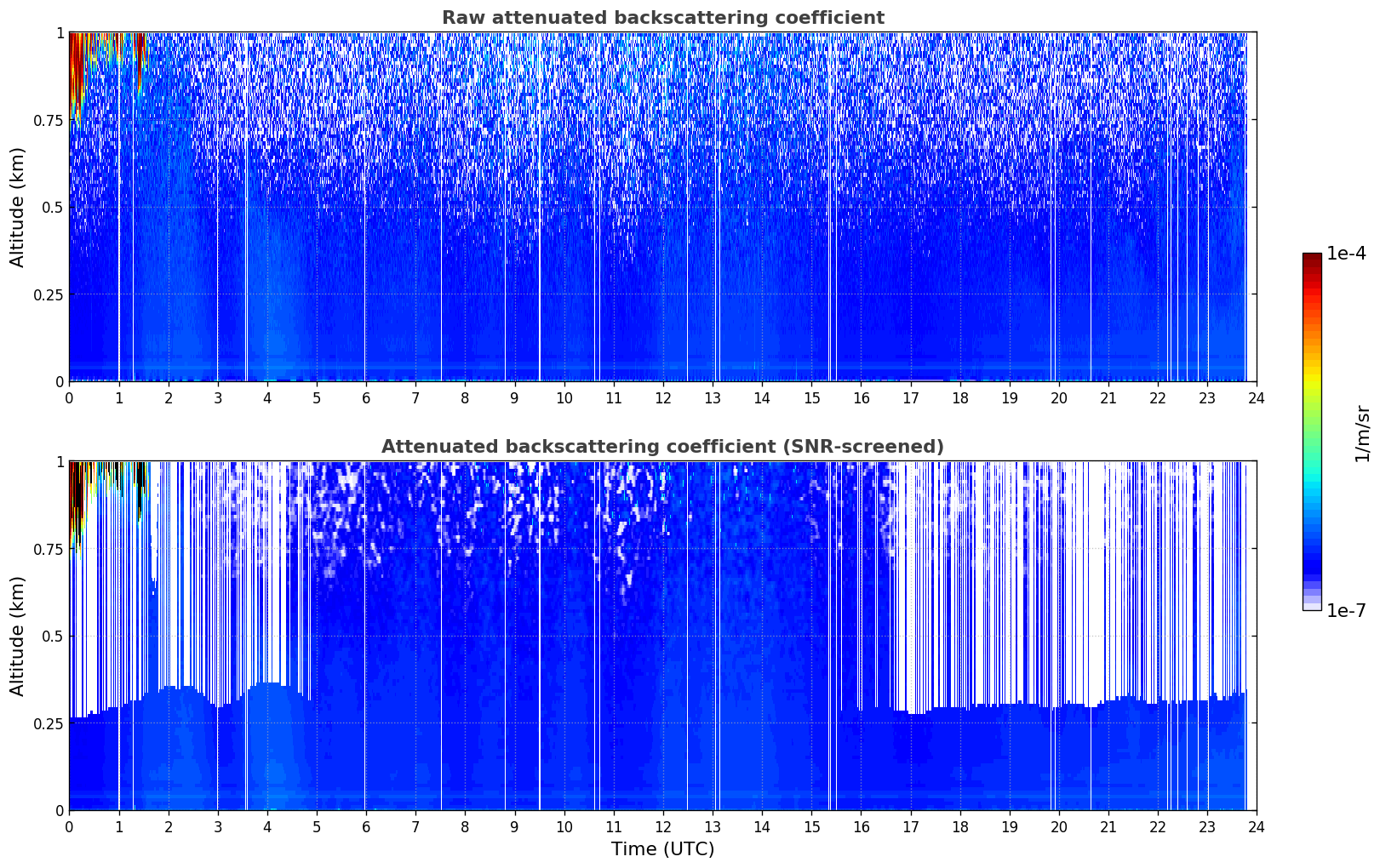
Task: Click the bottom plot x-axis tick '15'
Action: (x=811, y=826)
